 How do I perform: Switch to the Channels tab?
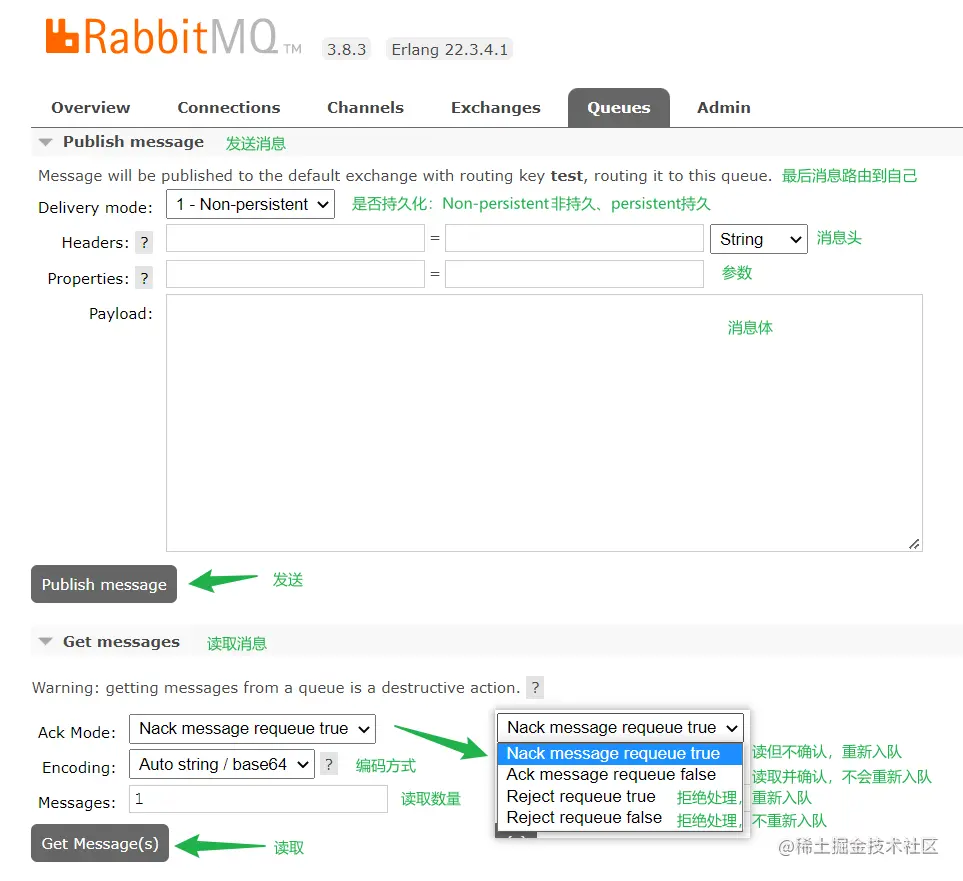tap(365, 108)
